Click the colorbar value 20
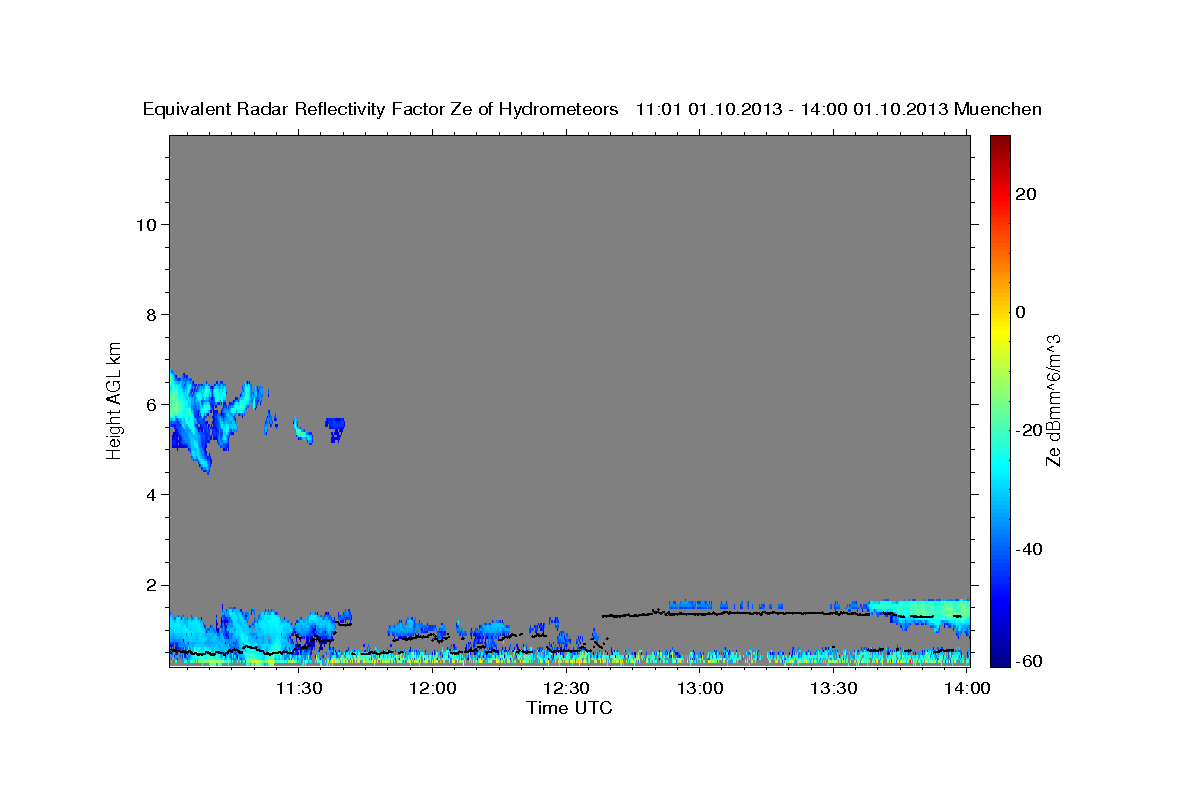 (1026, 194)
